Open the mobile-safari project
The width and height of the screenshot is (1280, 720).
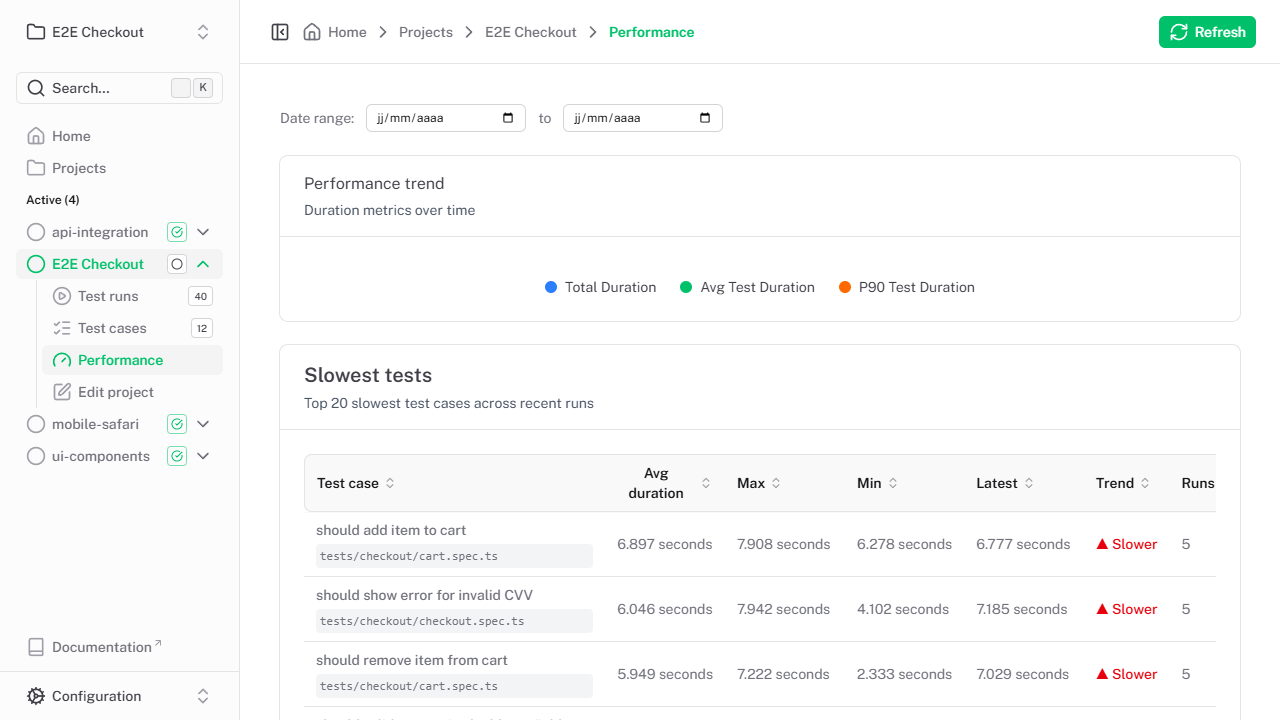point(94,424)
